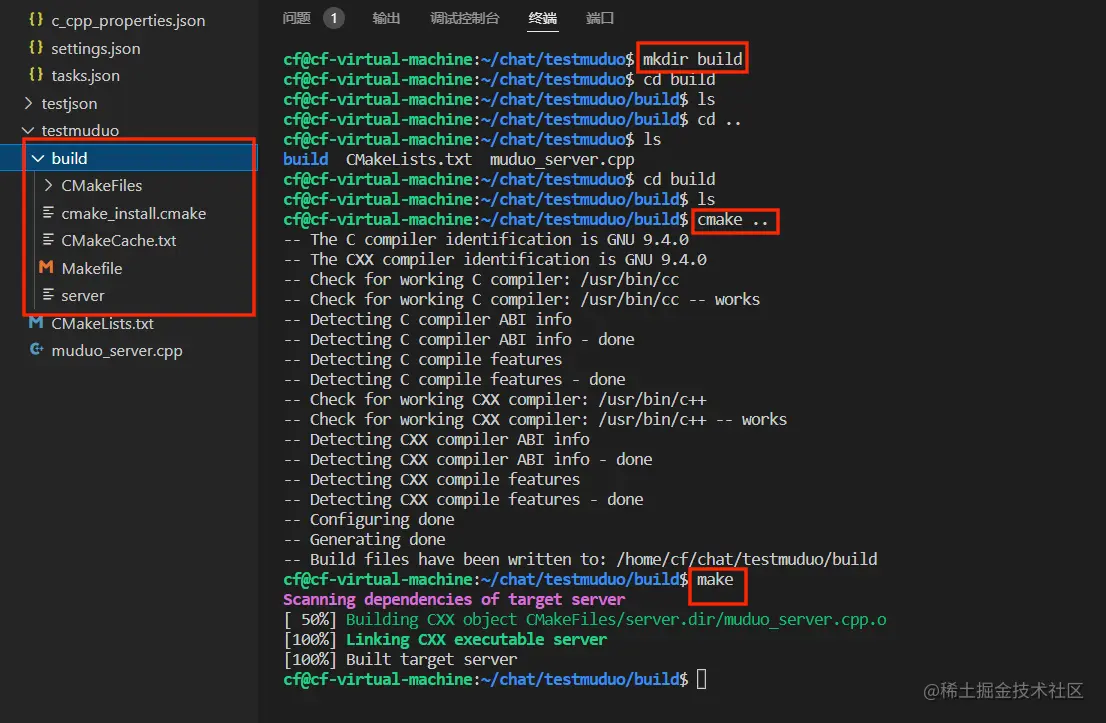
Task: Click the file icon beside cmake_install.cmake
Action: (x=48, y=212)
